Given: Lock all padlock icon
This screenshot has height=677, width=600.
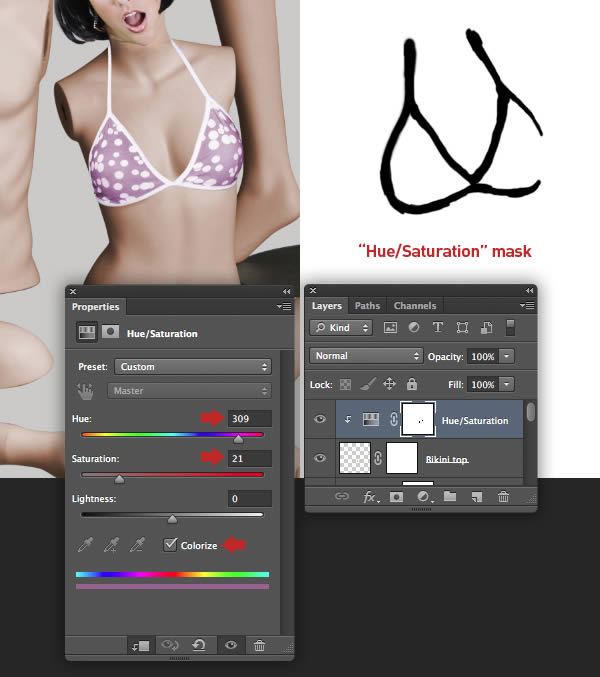Looking at the screenshot, I should [412, 384].
